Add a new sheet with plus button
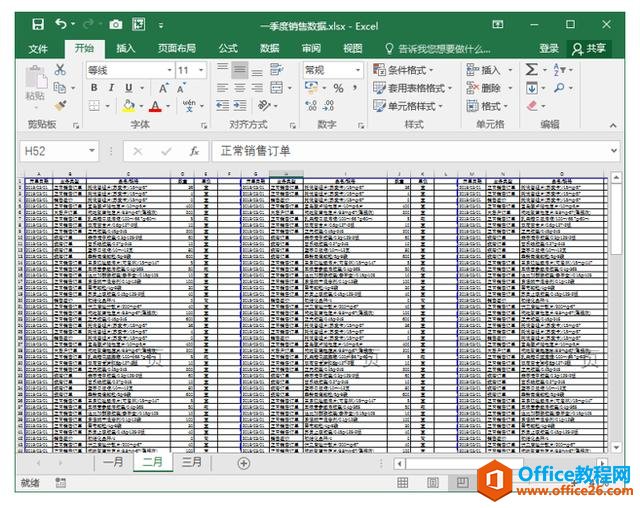 244,464
